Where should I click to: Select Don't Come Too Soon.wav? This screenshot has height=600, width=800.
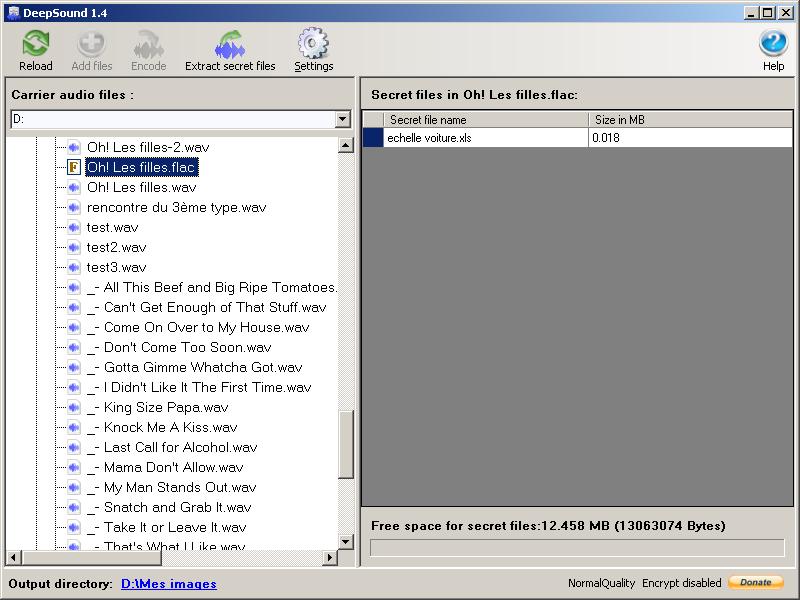pyautogui.click(x=179, y=347)
